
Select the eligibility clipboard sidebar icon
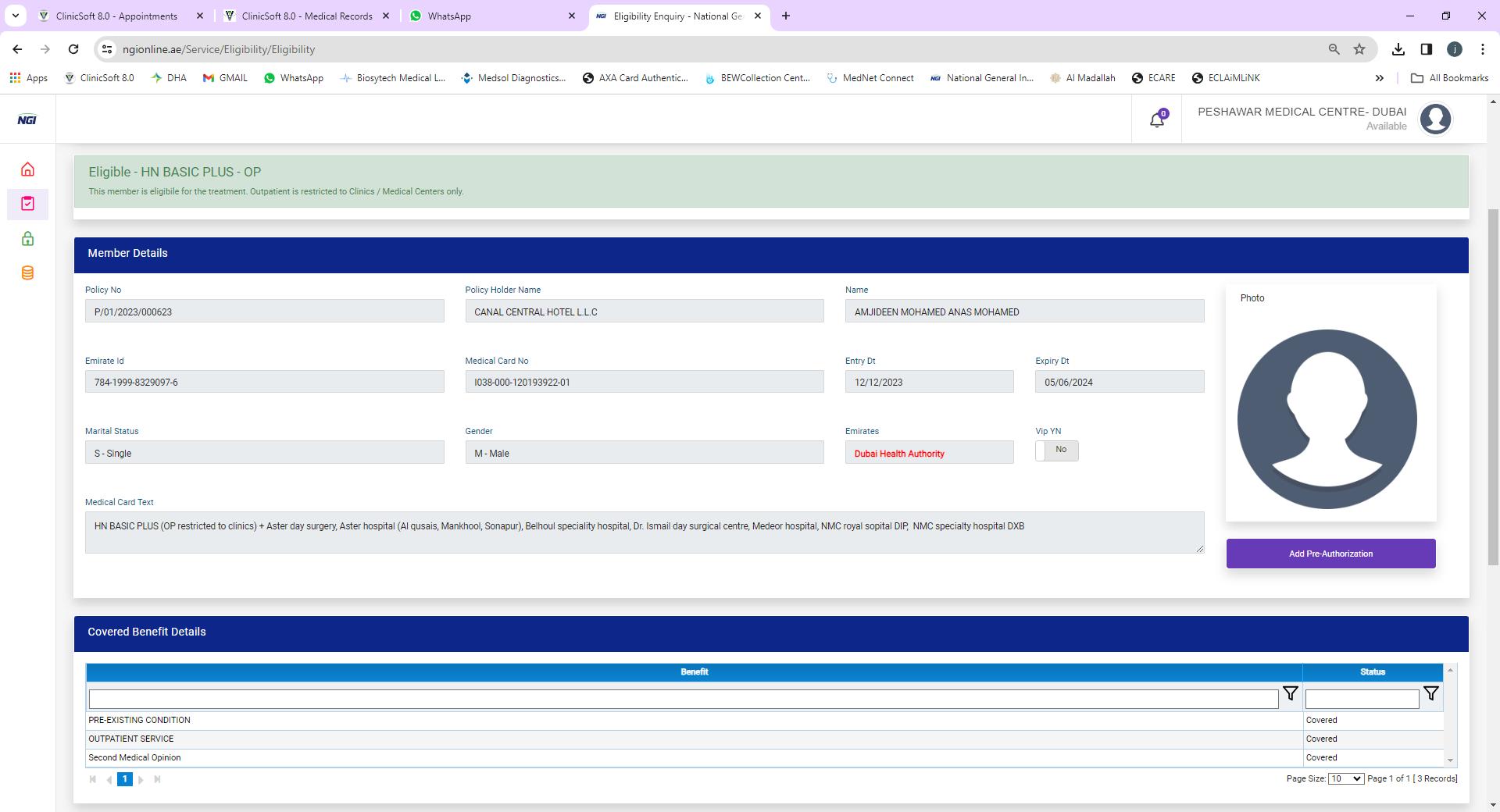[x=27, y=204]
